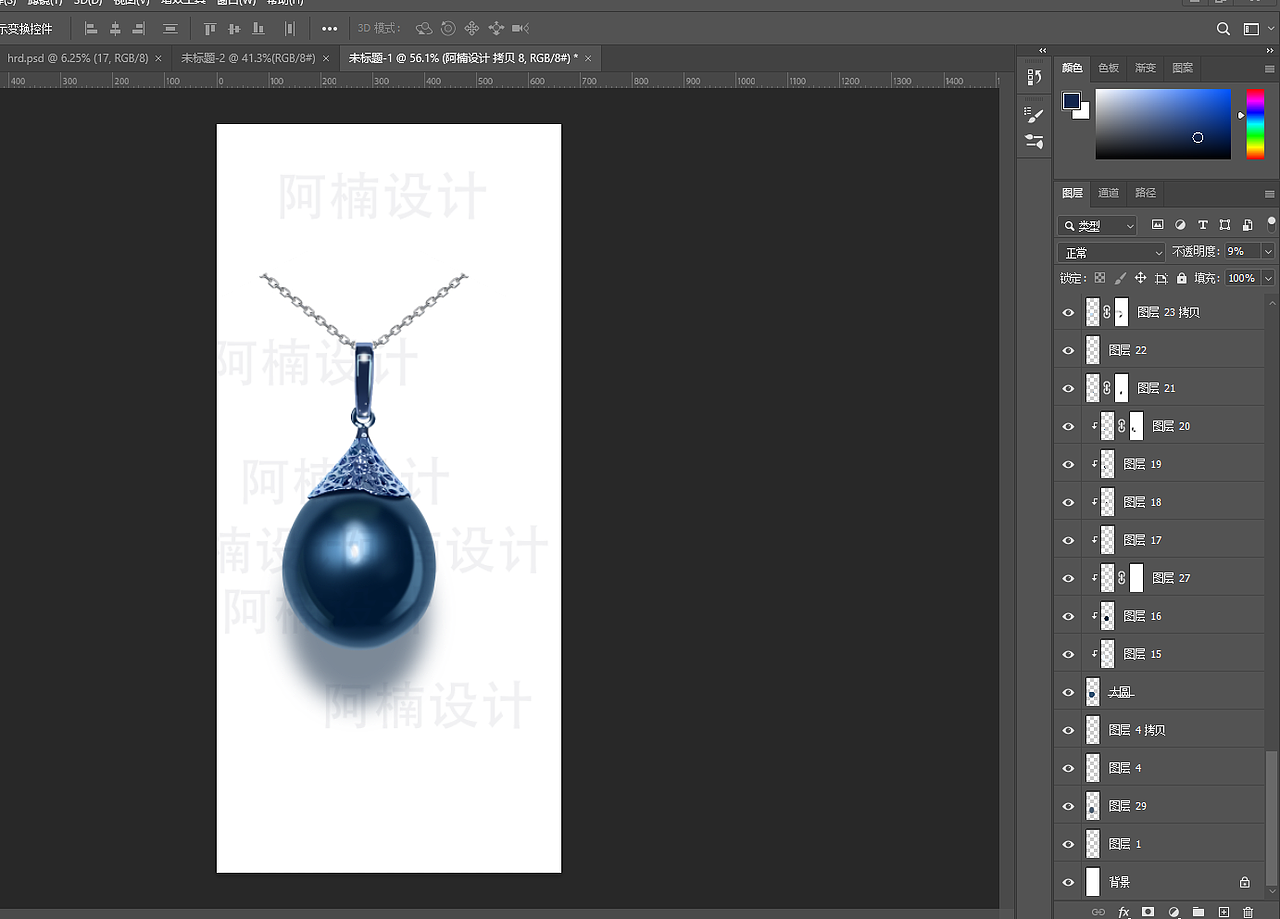Toggle the layer filtering on/off switch
Viewport: 1280px width, 919px height.
click(x=1272, y=224)
